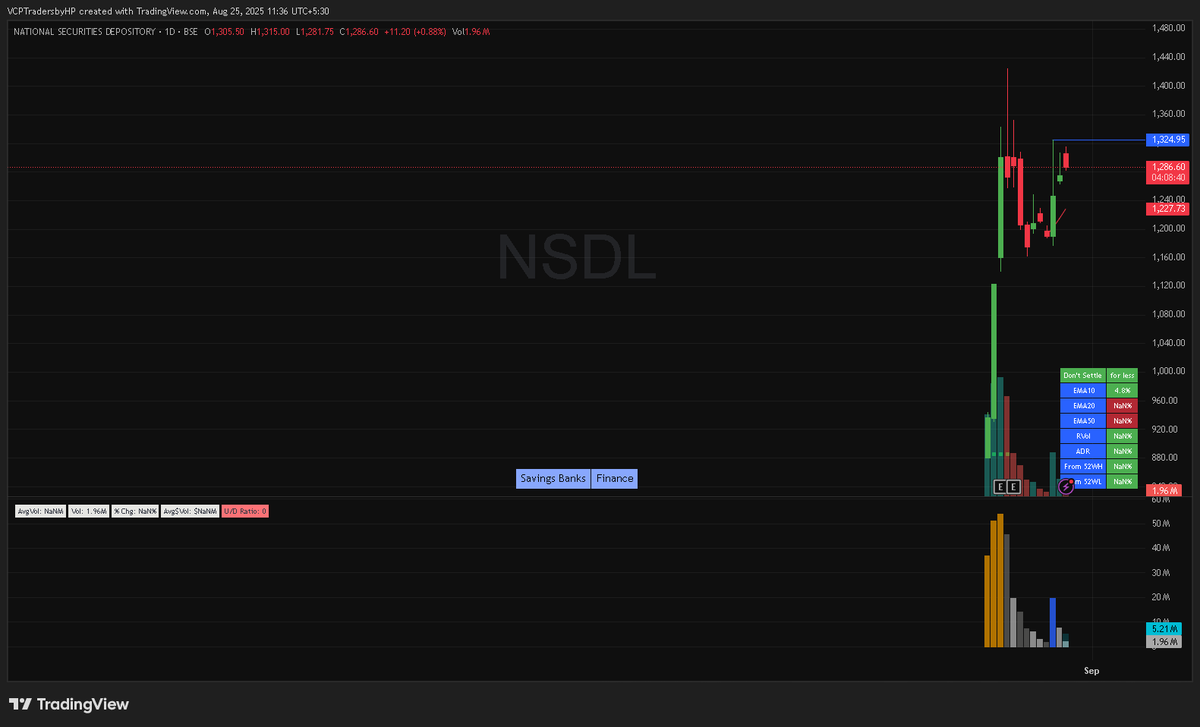Click the first E earnings marker
This screenshot has width=1200, height=727.
point(1000,487)
